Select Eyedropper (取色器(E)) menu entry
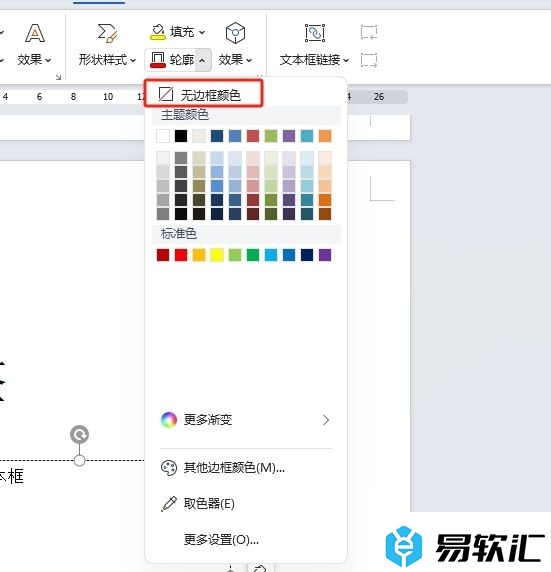Image resolution: width=551 pixels, height=572 pixels. pos(246,504)
